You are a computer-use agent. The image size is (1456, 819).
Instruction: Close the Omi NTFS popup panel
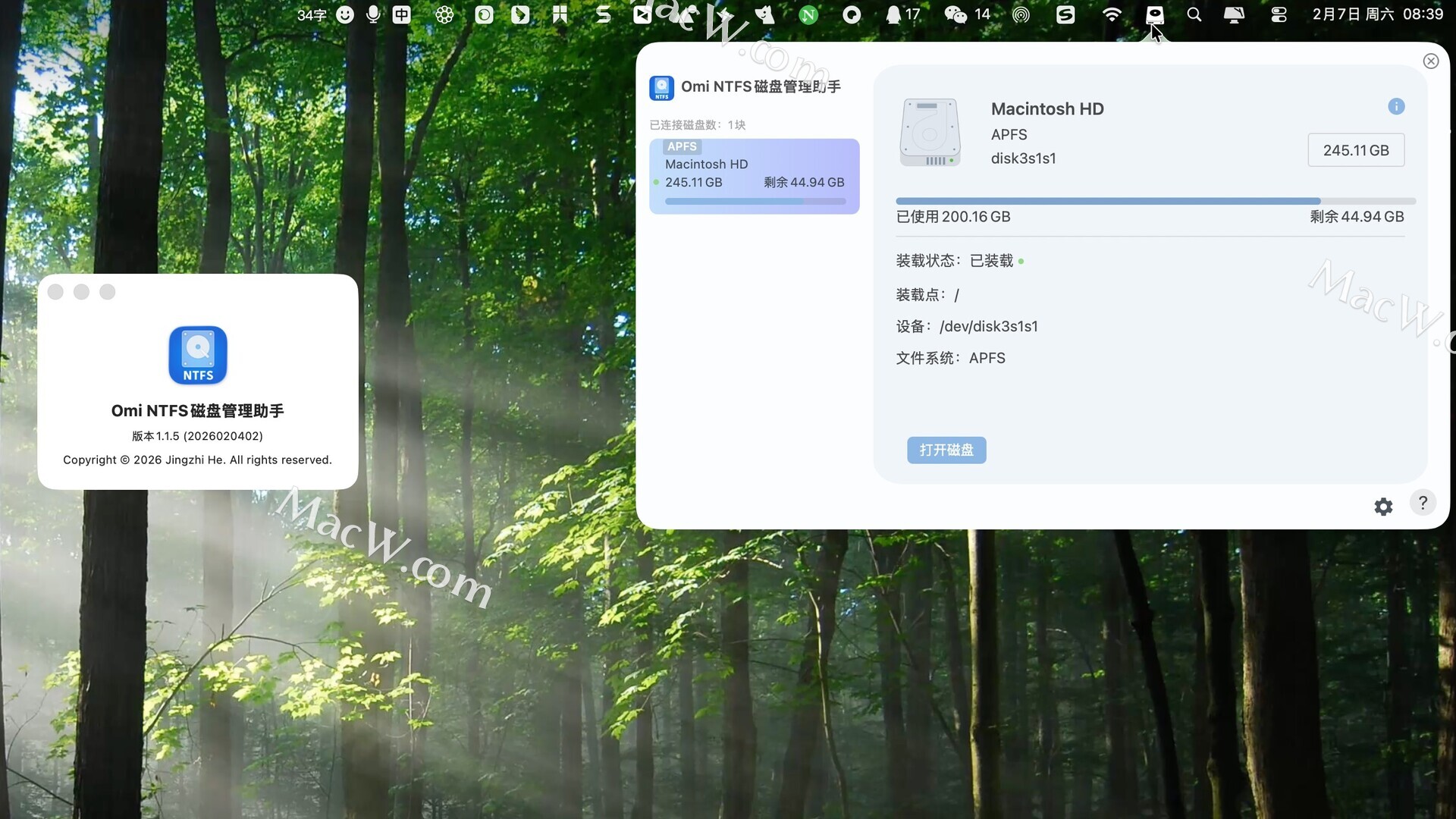pyautogui.click(x=1430, y=61)
